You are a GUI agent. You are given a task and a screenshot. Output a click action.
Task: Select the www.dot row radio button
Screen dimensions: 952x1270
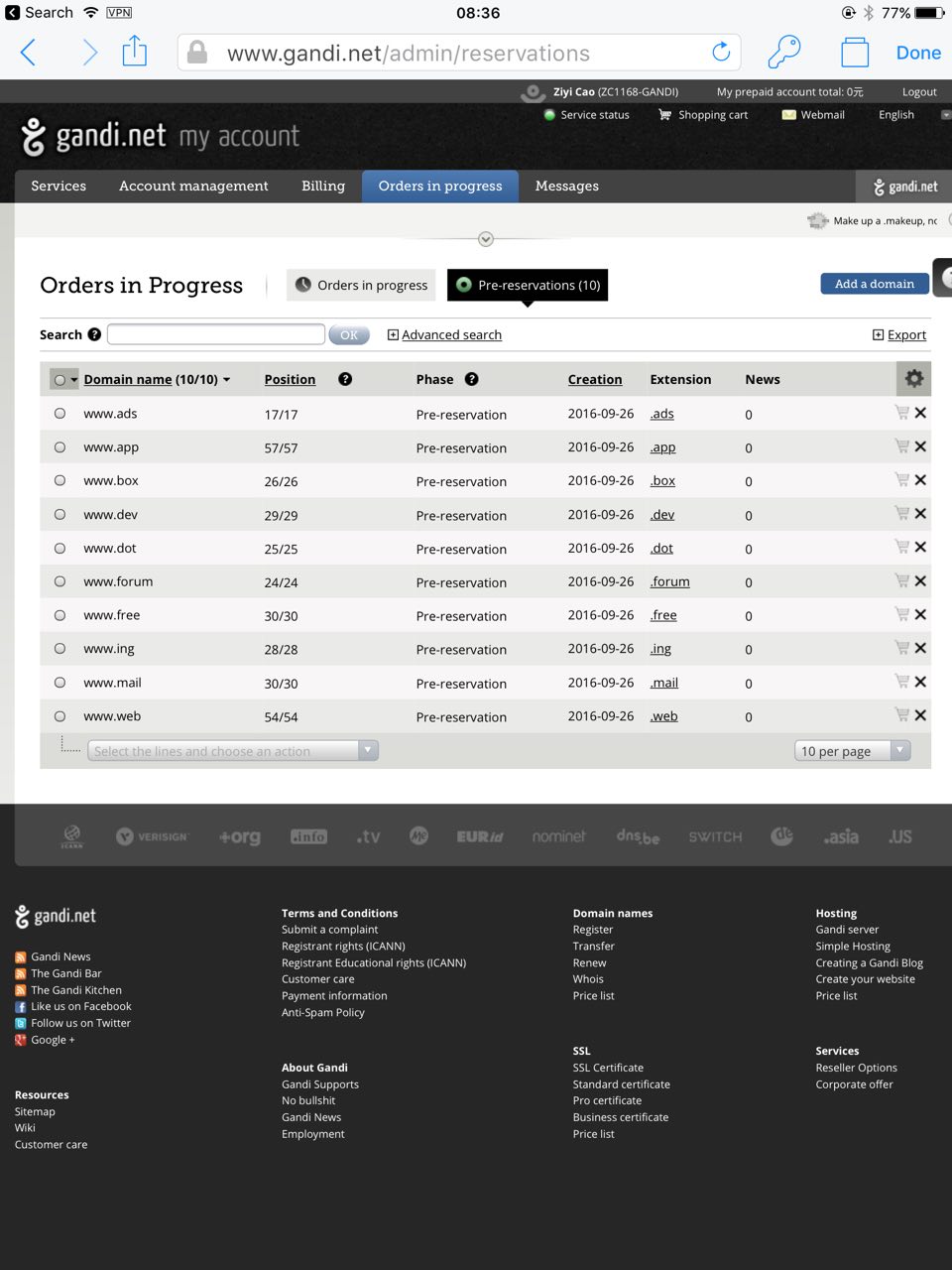click(59, 548)
